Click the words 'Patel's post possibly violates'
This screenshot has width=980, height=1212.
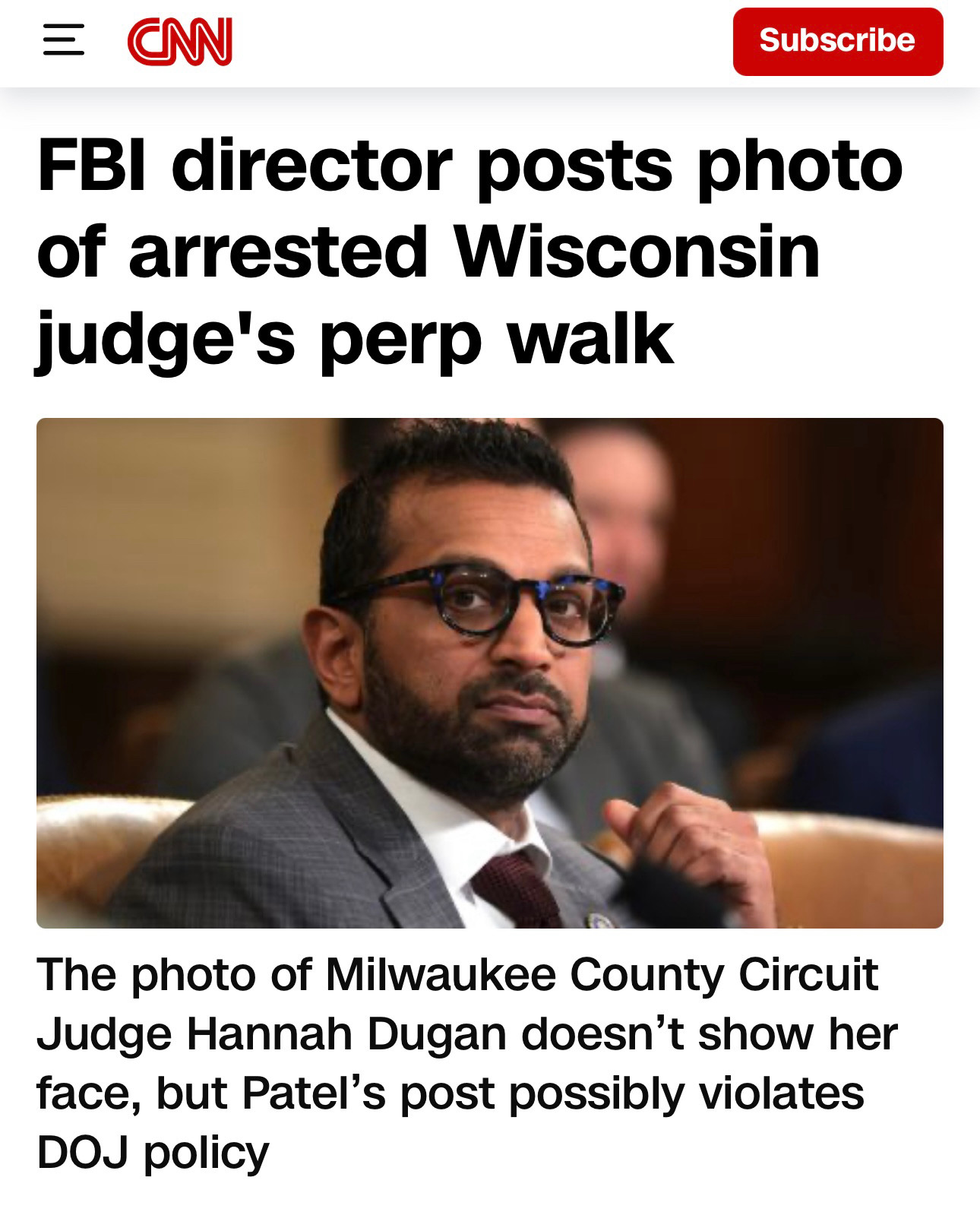pos(553,1093)
